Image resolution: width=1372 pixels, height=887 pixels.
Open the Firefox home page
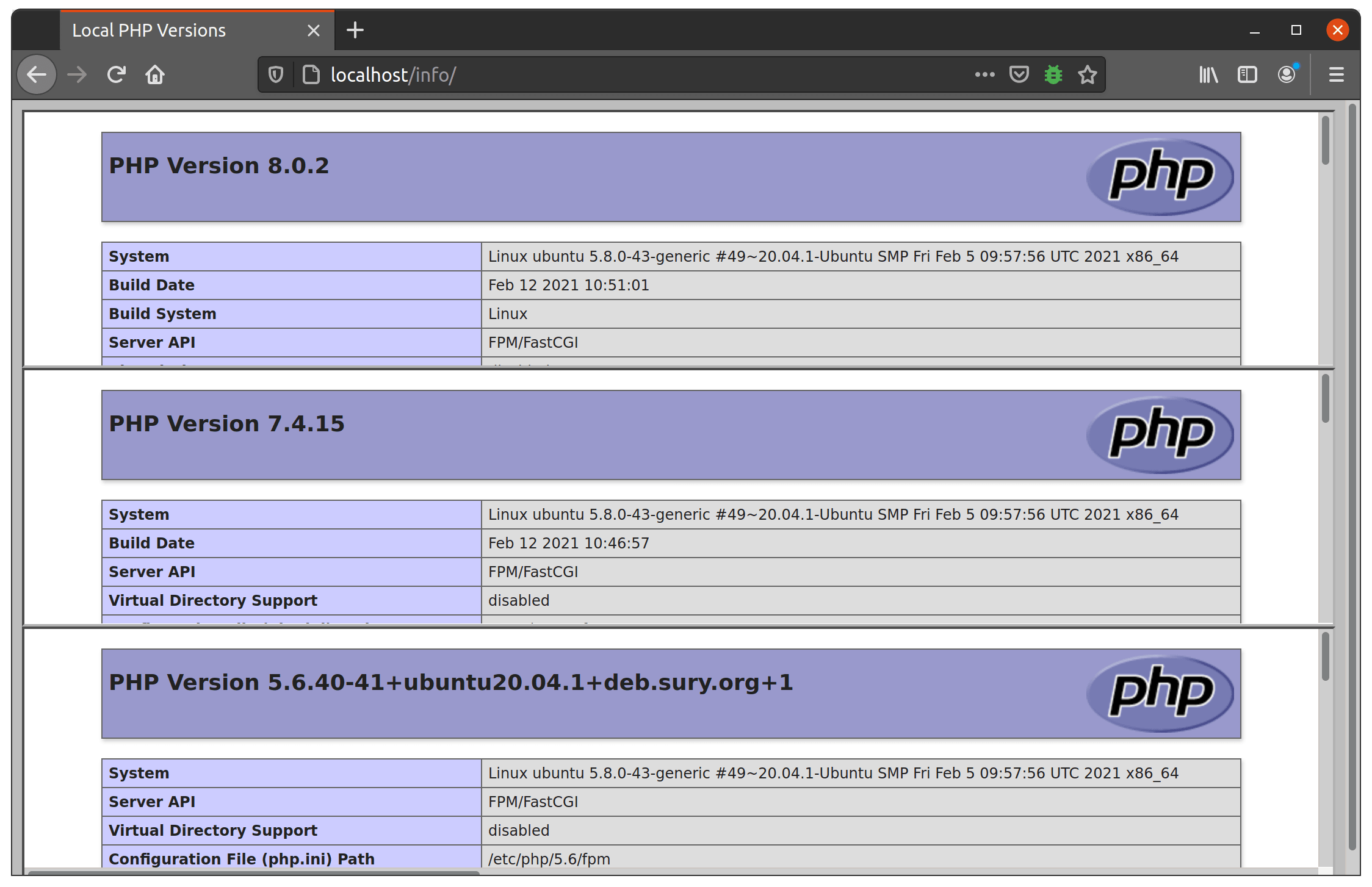(155, 74)
